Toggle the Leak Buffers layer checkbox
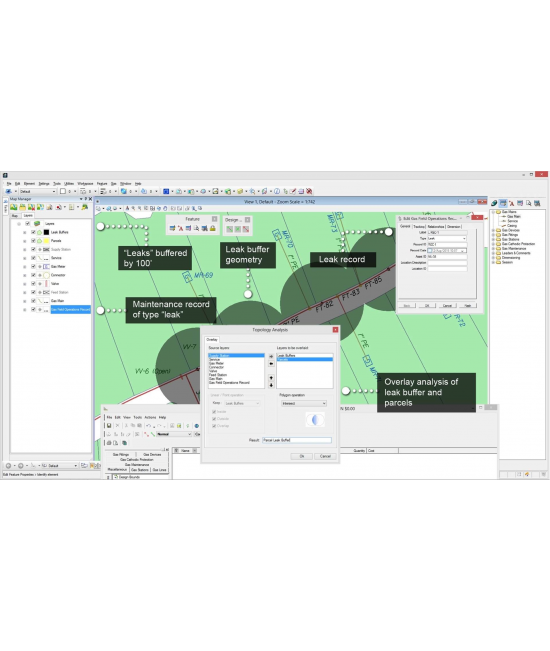 (33, 232)
